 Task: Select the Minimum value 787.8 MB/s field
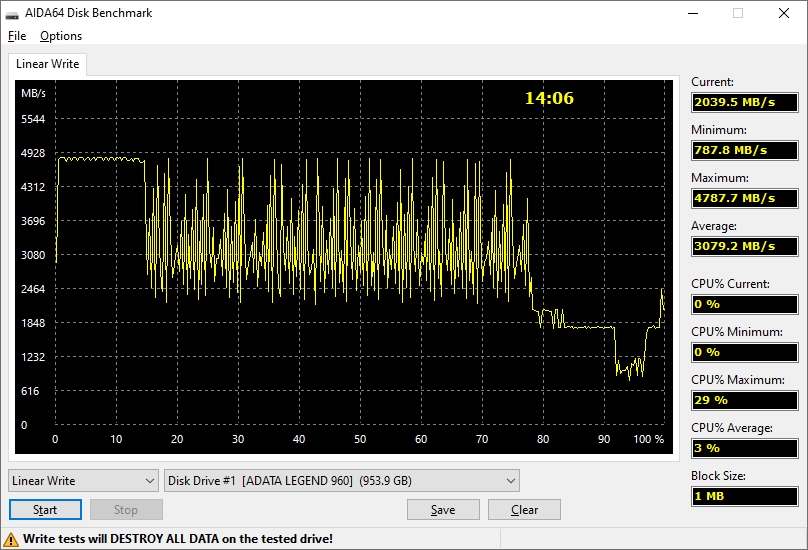[744, 150]
